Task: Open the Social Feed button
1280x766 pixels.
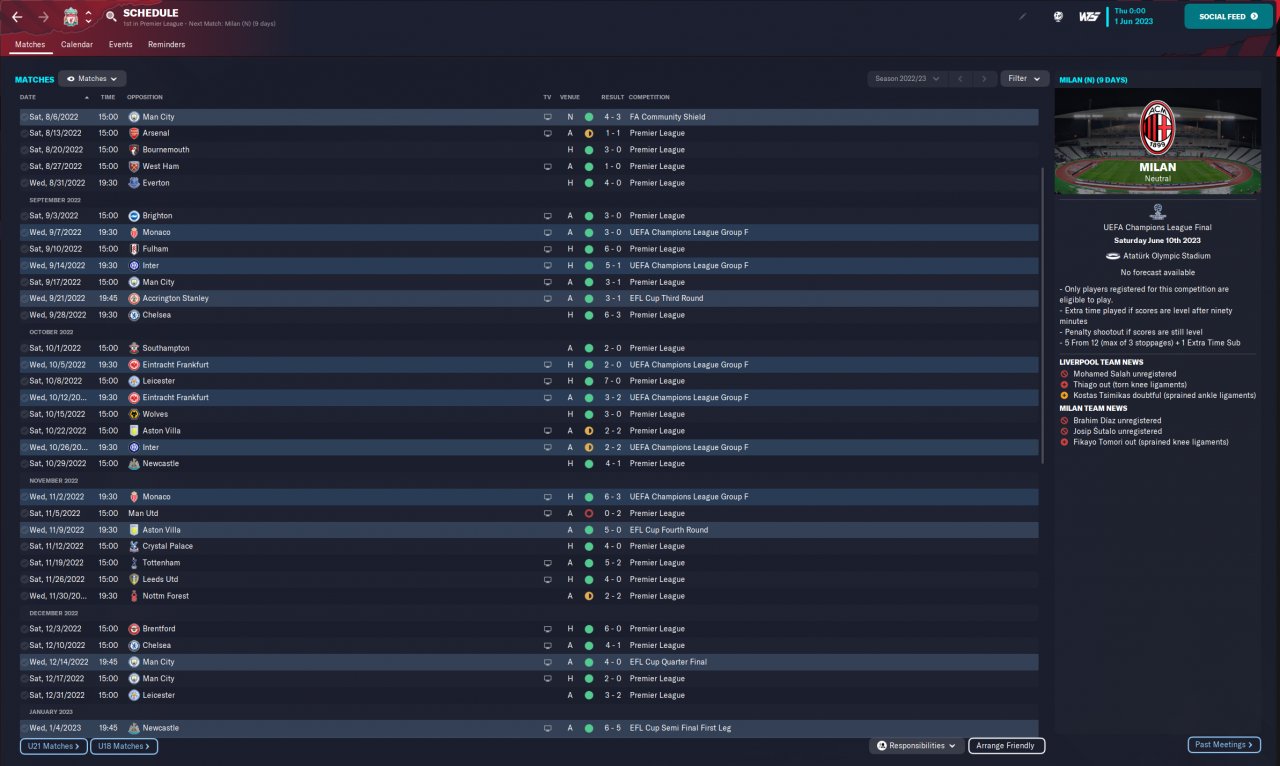Action: point(1229,16)
